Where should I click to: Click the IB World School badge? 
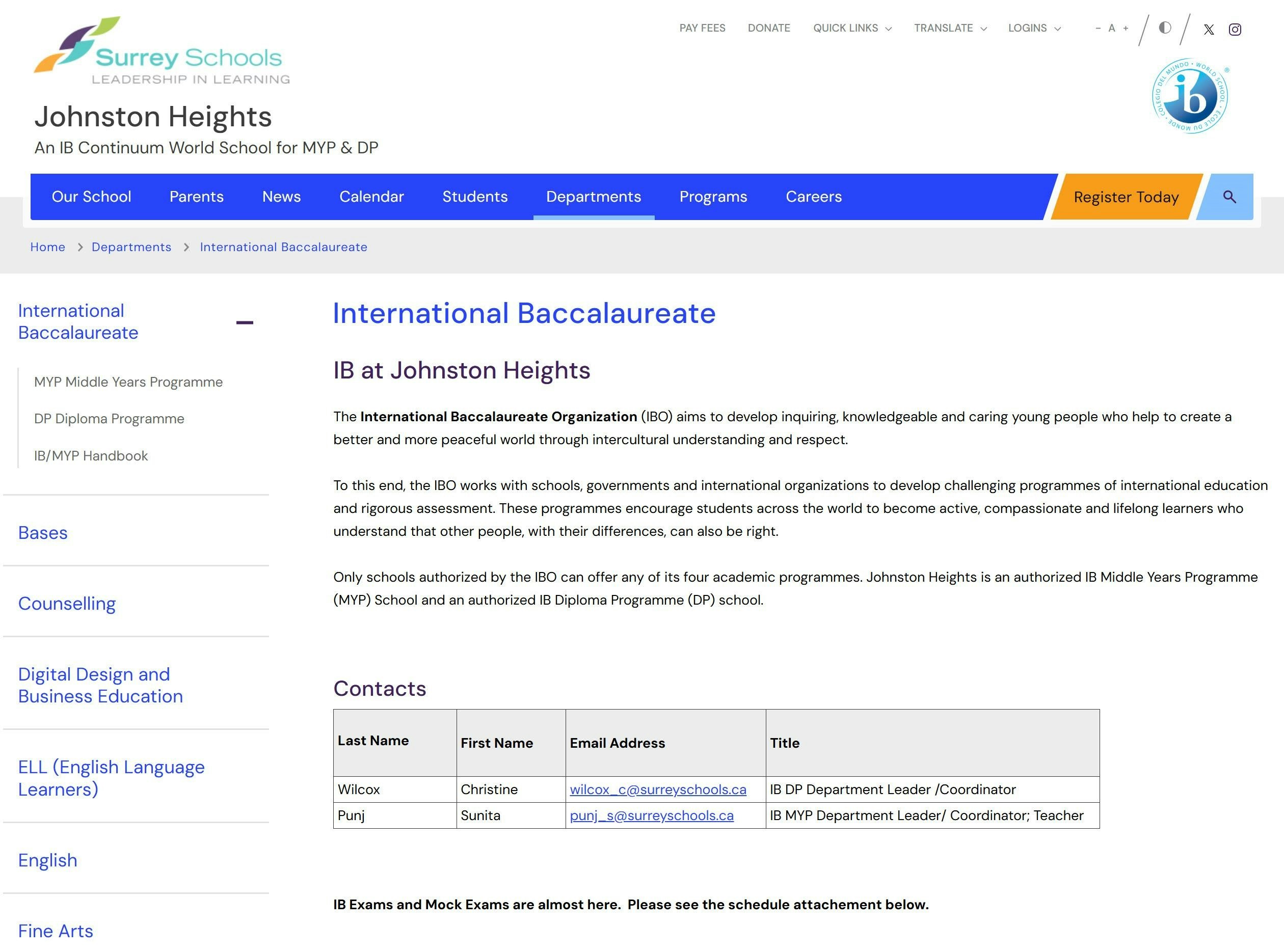click(x=1190, y=96)
